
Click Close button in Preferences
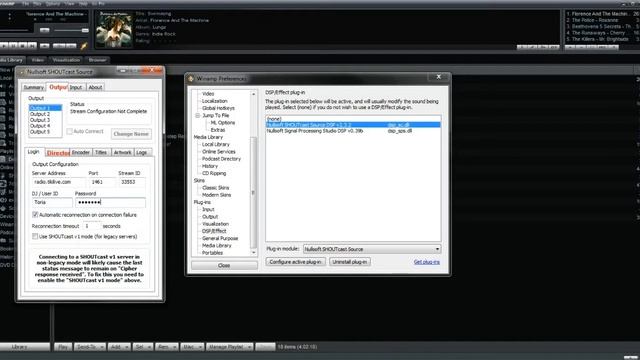[x=224, y=266]
